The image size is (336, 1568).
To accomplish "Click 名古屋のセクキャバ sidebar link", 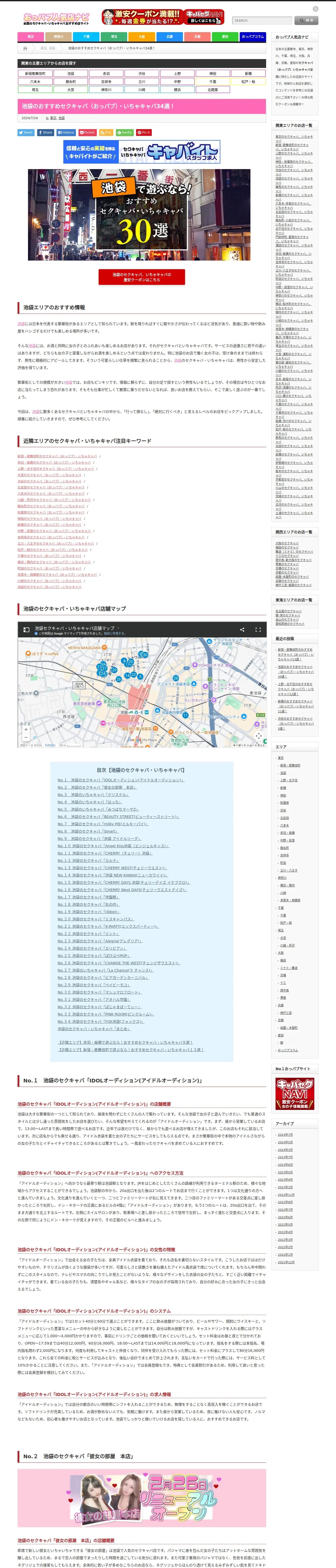I will coord(288,611).
